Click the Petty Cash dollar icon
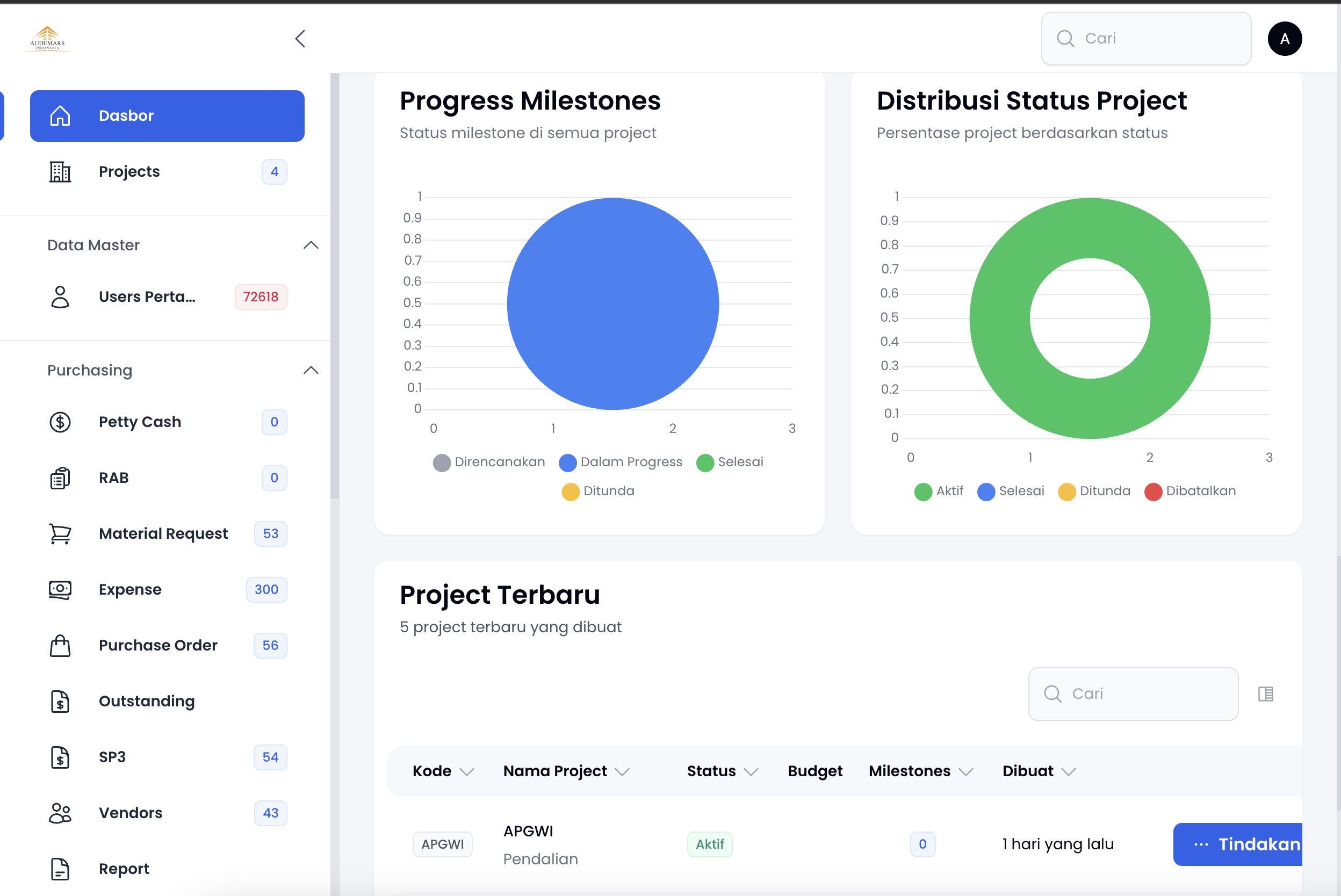This screenshot has height=896, width=1341. tap(60, 422)
